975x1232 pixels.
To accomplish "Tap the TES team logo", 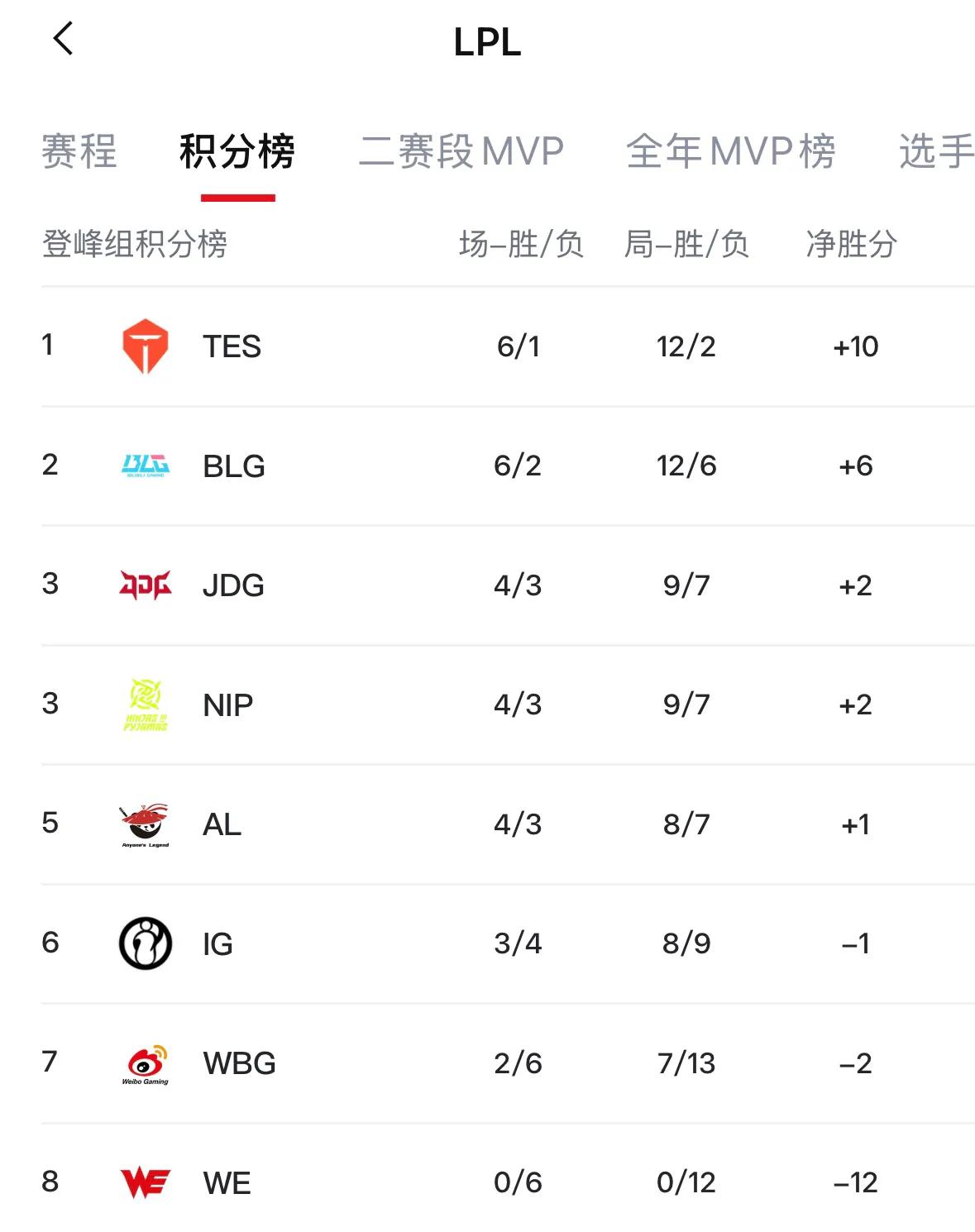I will point(146,346).
